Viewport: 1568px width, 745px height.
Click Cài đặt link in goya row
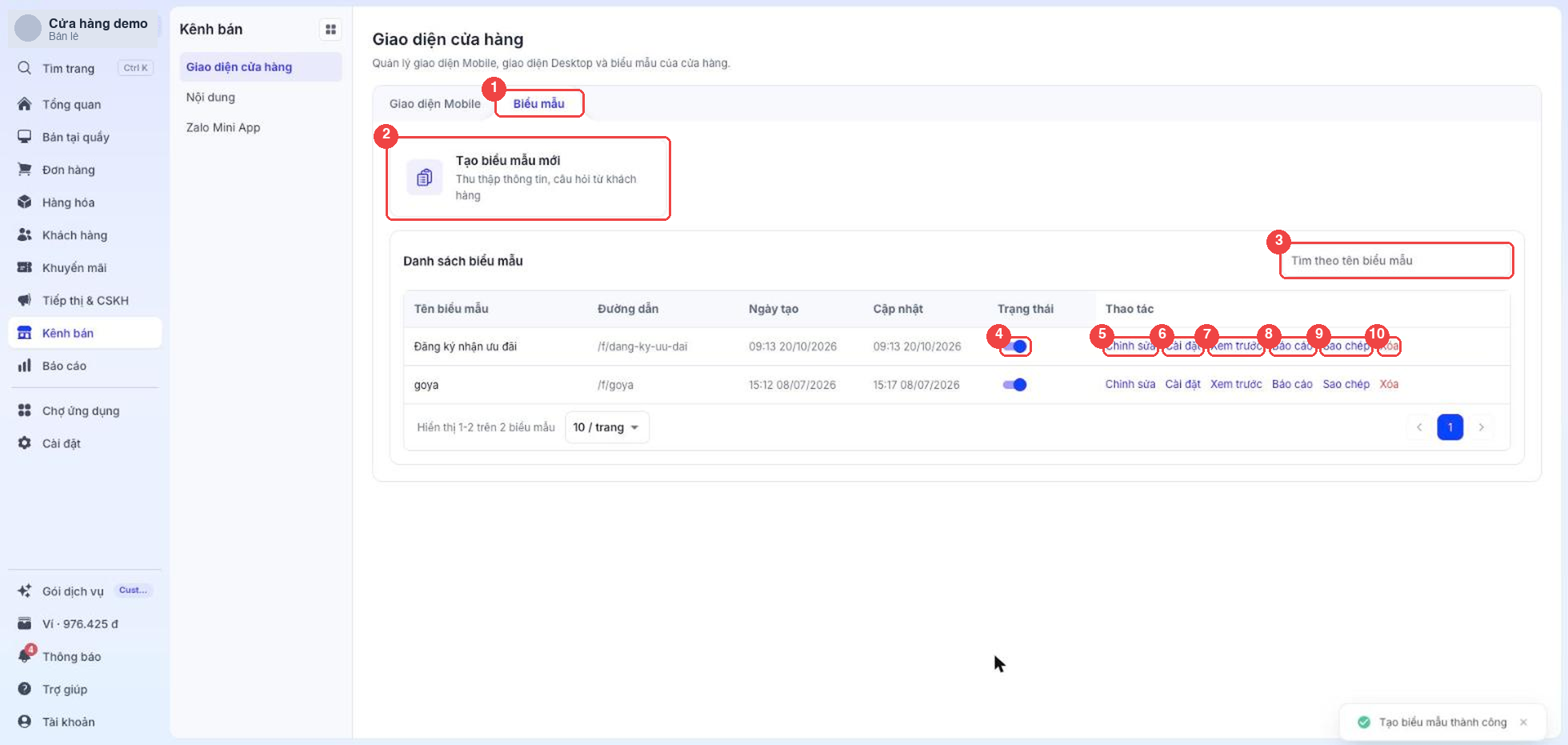click(x=1182, y=385)
